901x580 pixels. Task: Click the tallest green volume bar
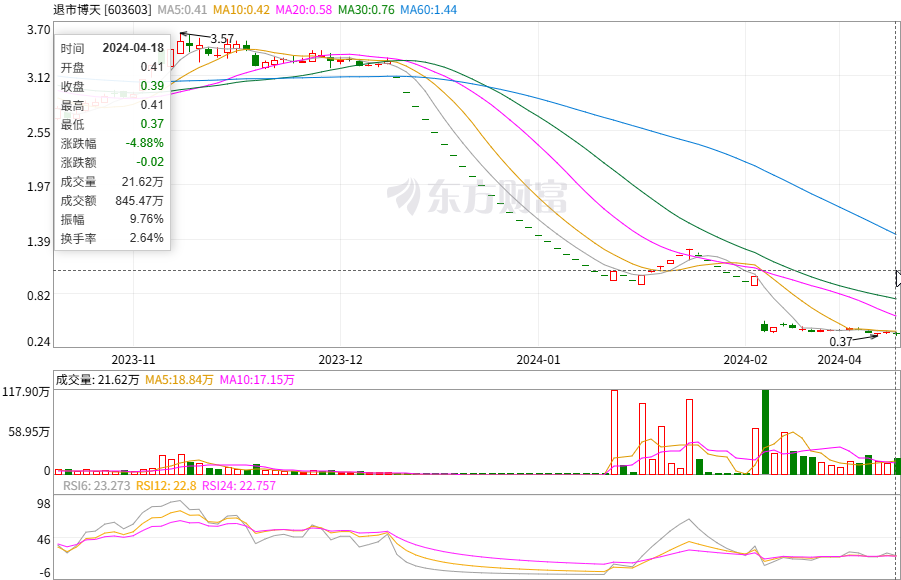pos(765,431)
